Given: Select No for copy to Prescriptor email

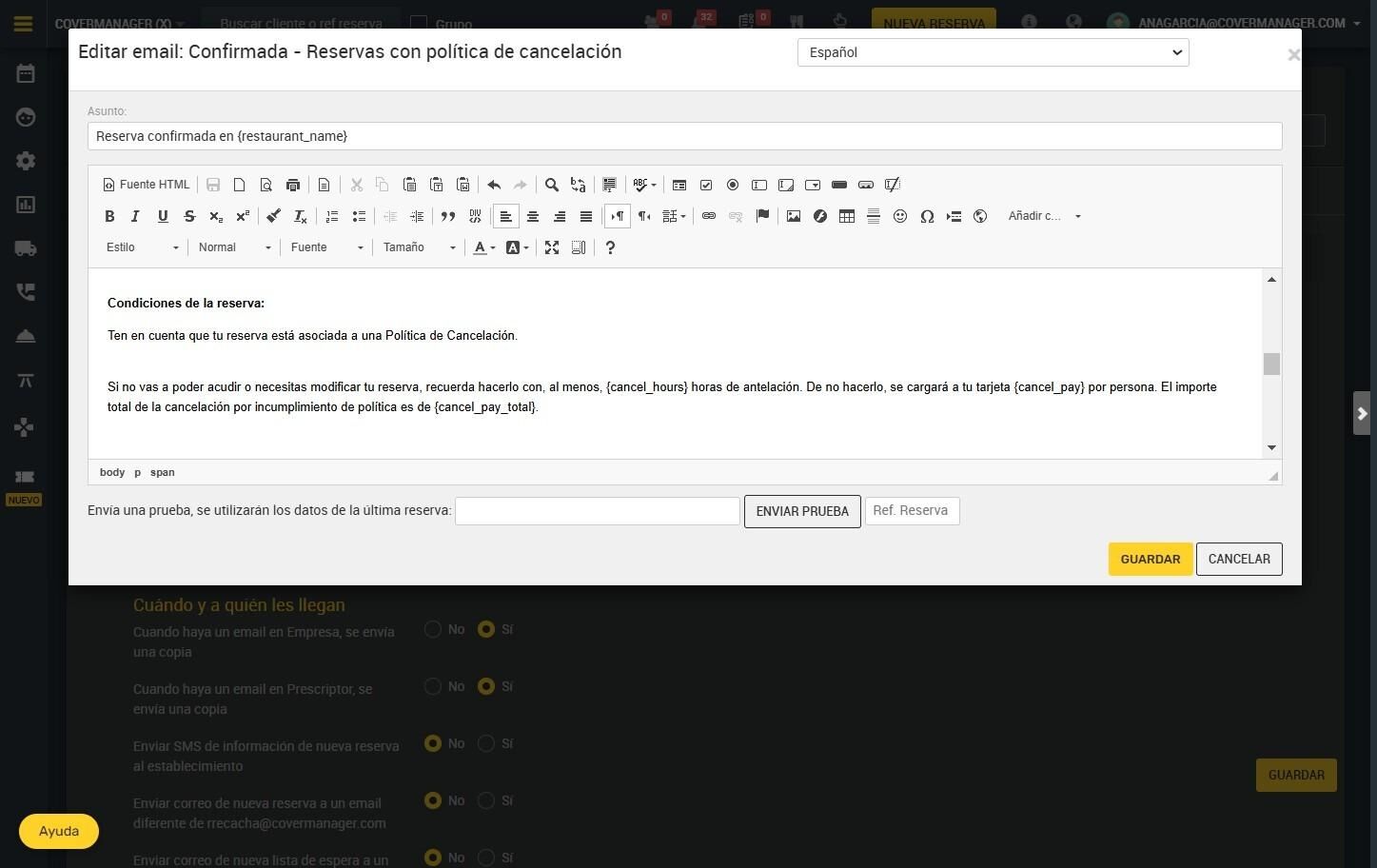Looking at the screenshot, I should pos(433,686).
